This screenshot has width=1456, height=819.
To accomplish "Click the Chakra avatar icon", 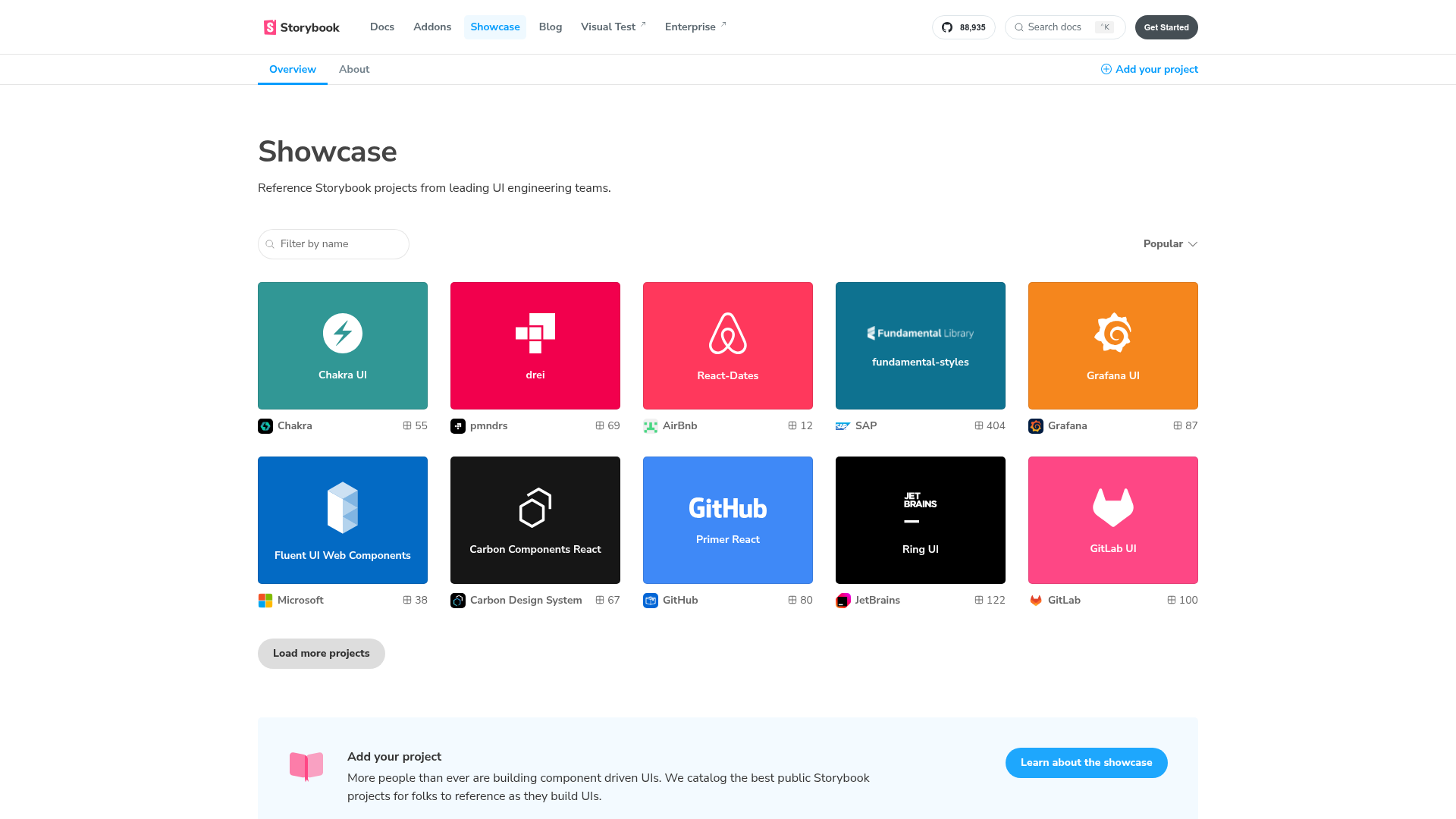I will pos(265,426).
